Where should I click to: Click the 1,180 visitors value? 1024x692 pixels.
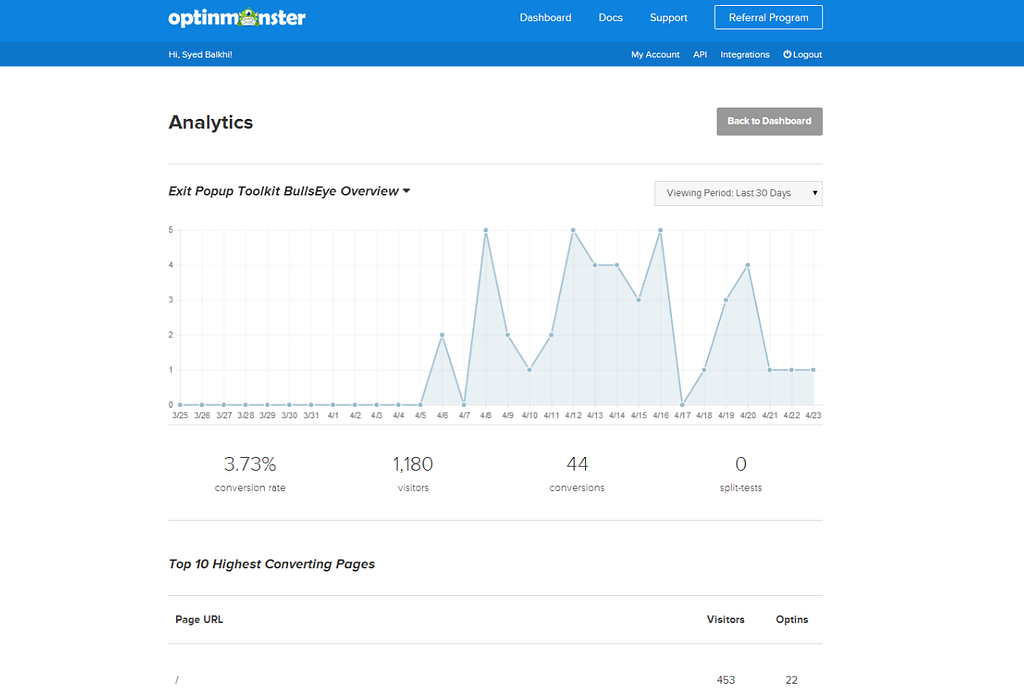[413, 464]
